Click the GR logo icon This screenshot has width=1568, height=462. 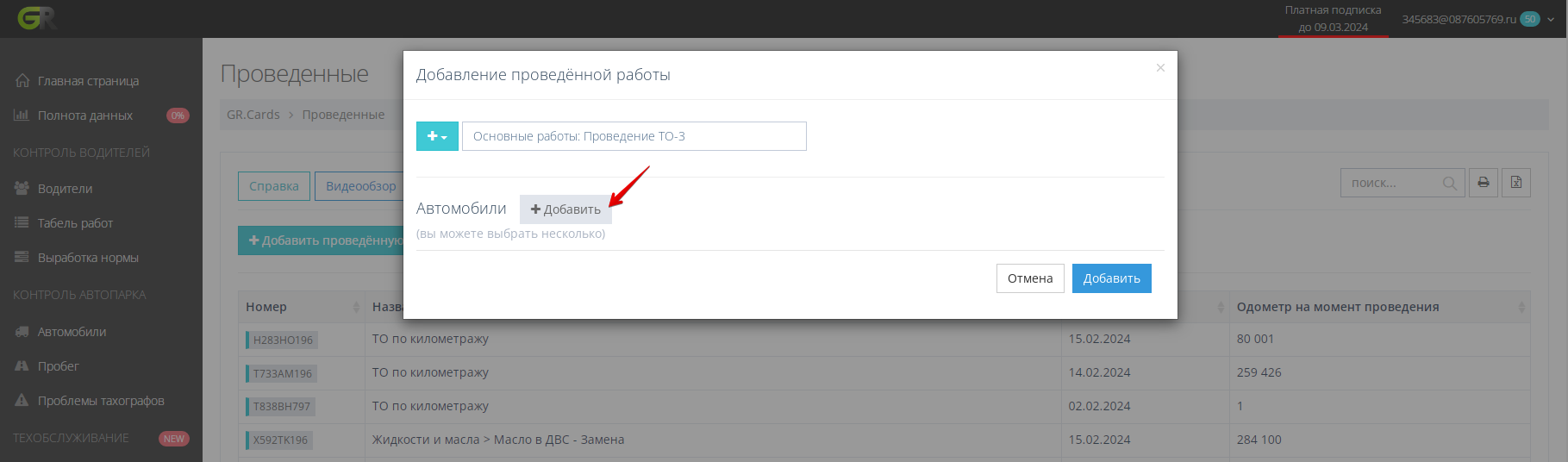point(37,18)
